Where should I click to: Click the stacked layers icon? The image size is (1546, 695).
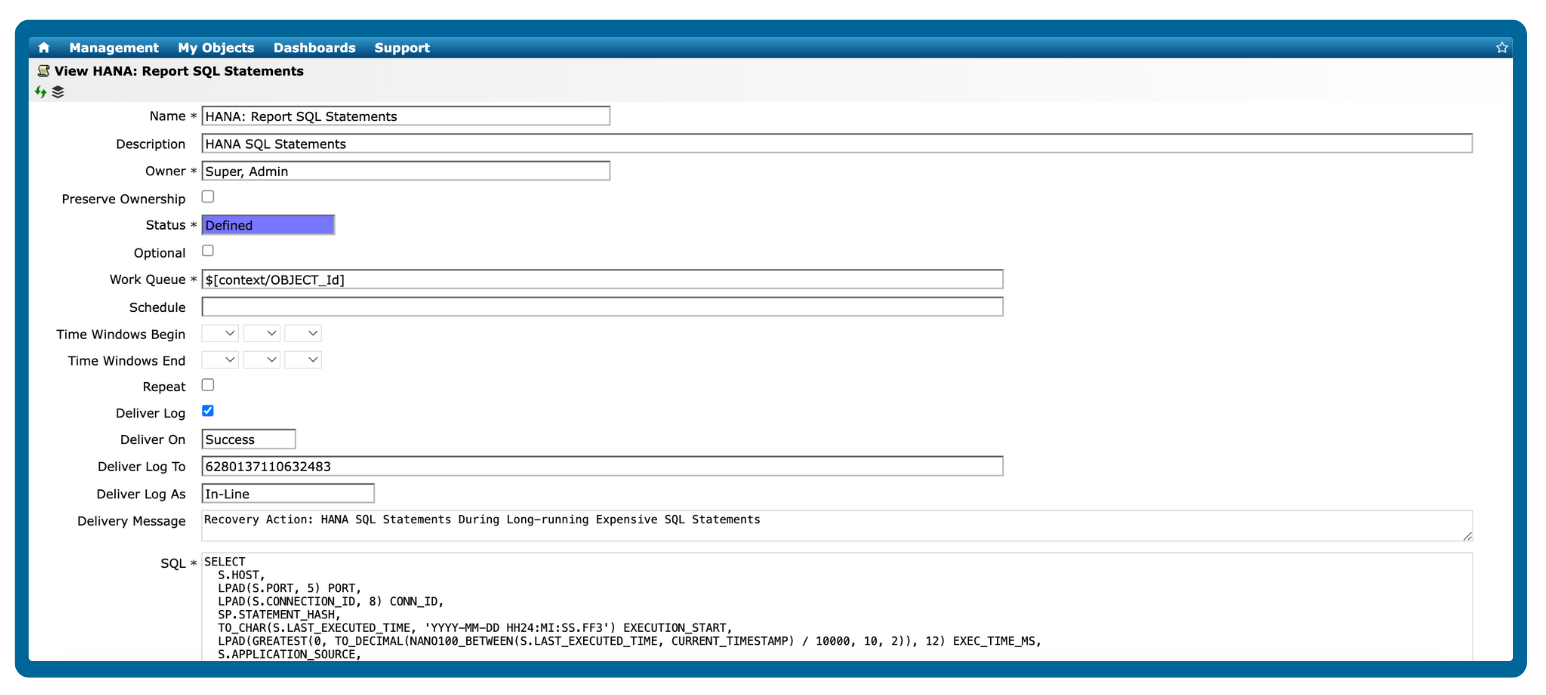point(58,92)
